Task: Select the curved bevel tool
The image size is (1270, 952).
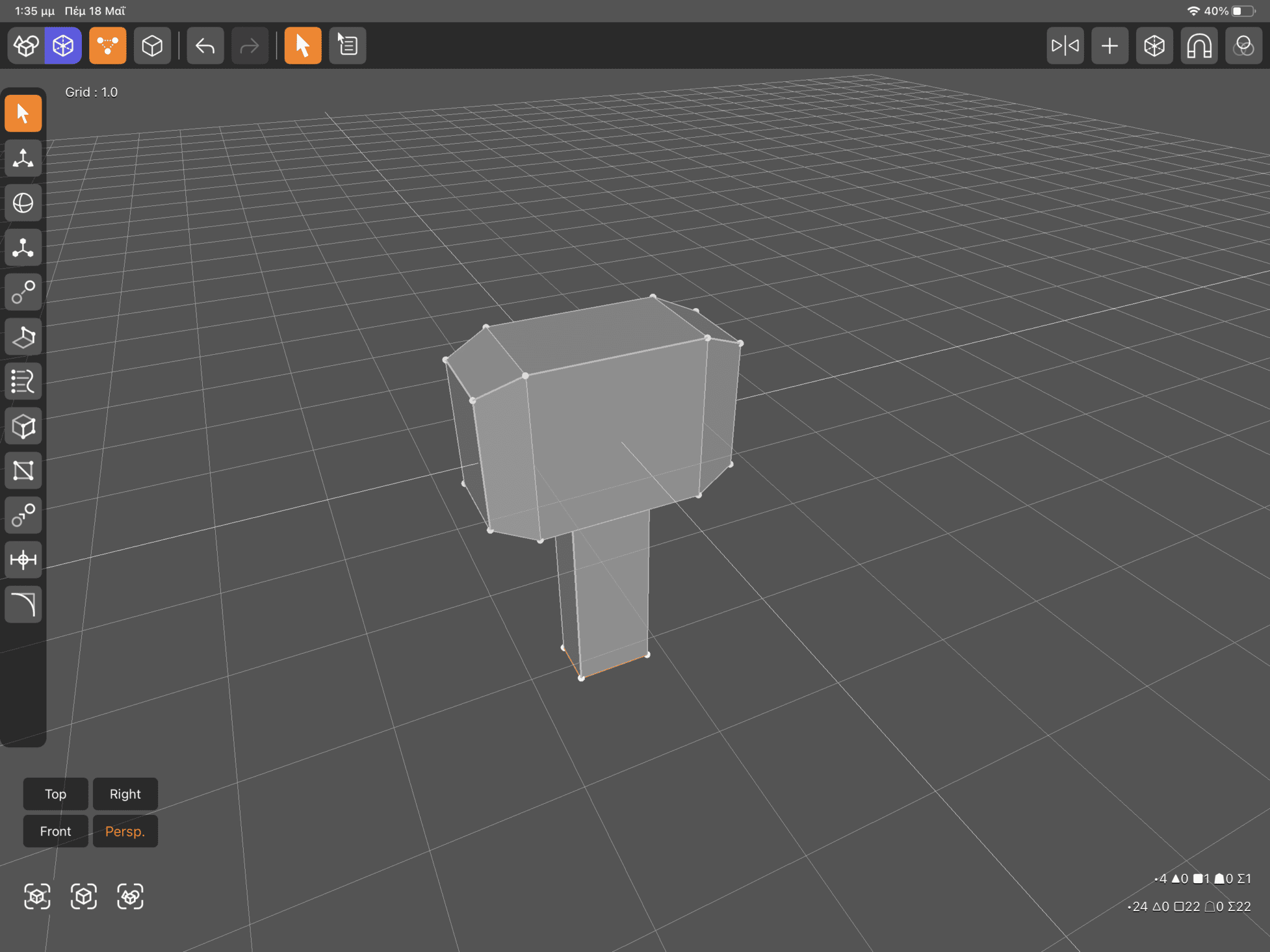Action: pyautogui.click(x=24, y=605)
